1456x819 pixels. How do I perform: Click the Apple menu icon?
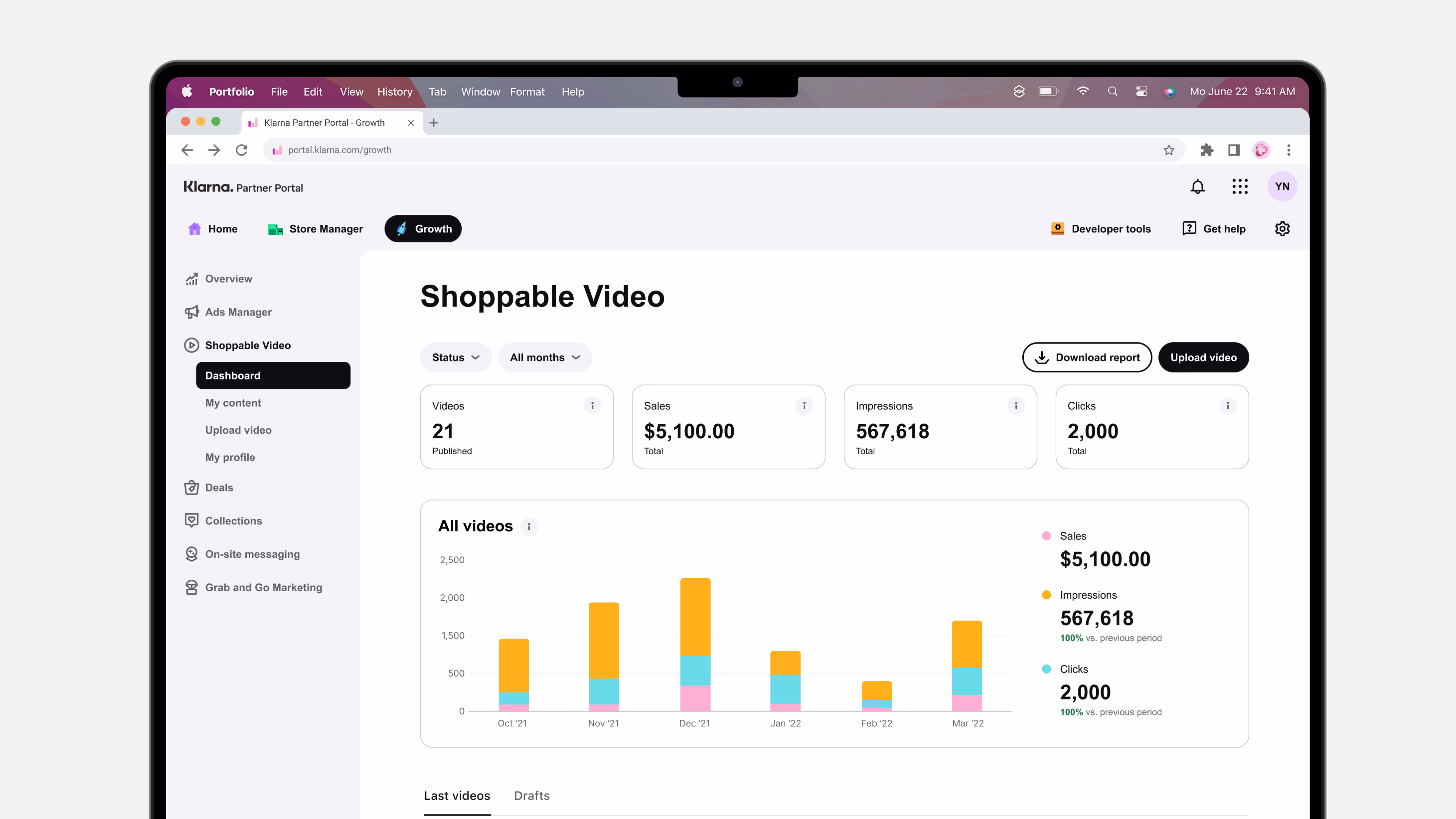(187, 91)
